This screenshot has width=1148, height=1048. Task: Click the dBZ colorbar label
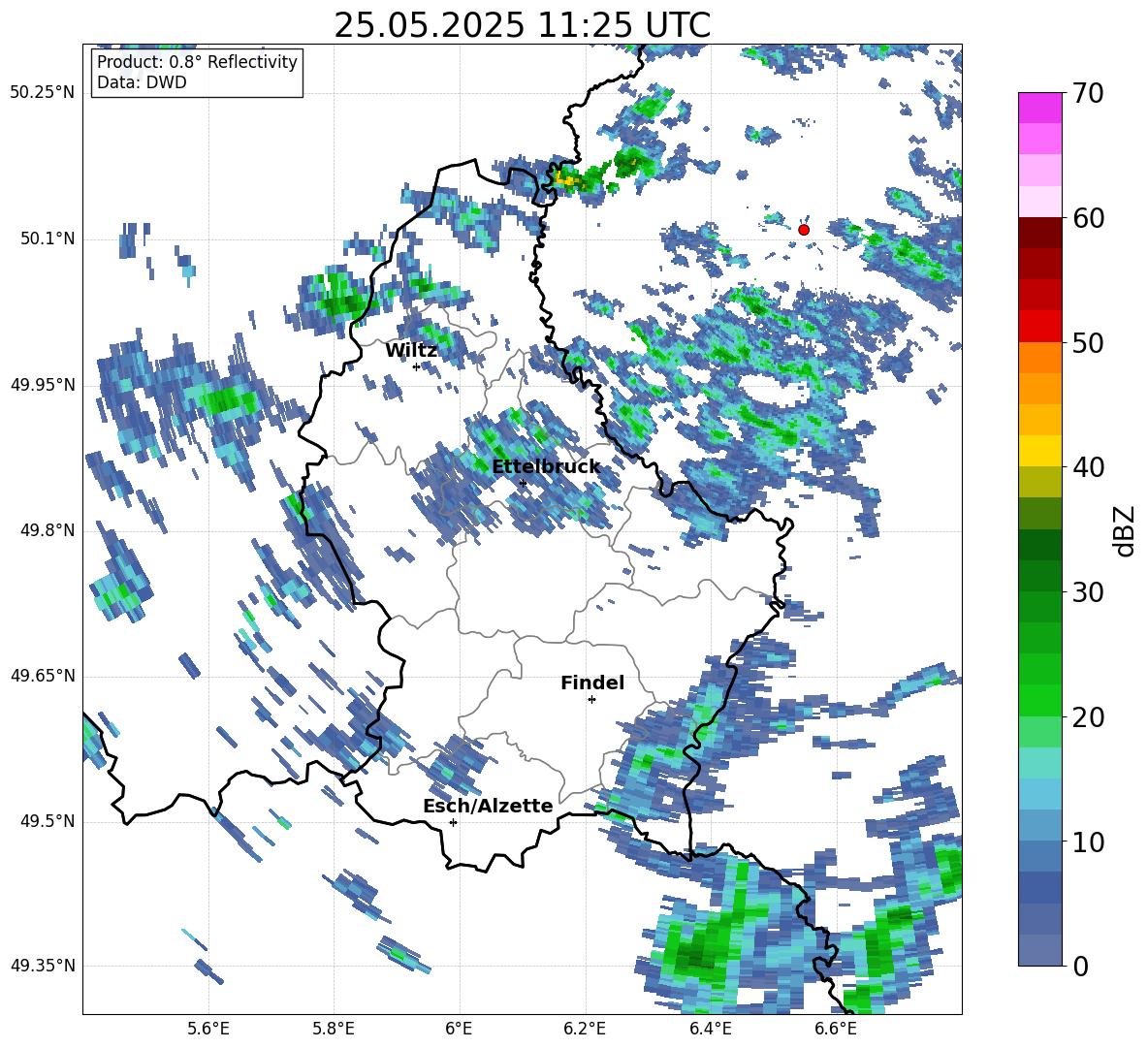[1124, 530]
